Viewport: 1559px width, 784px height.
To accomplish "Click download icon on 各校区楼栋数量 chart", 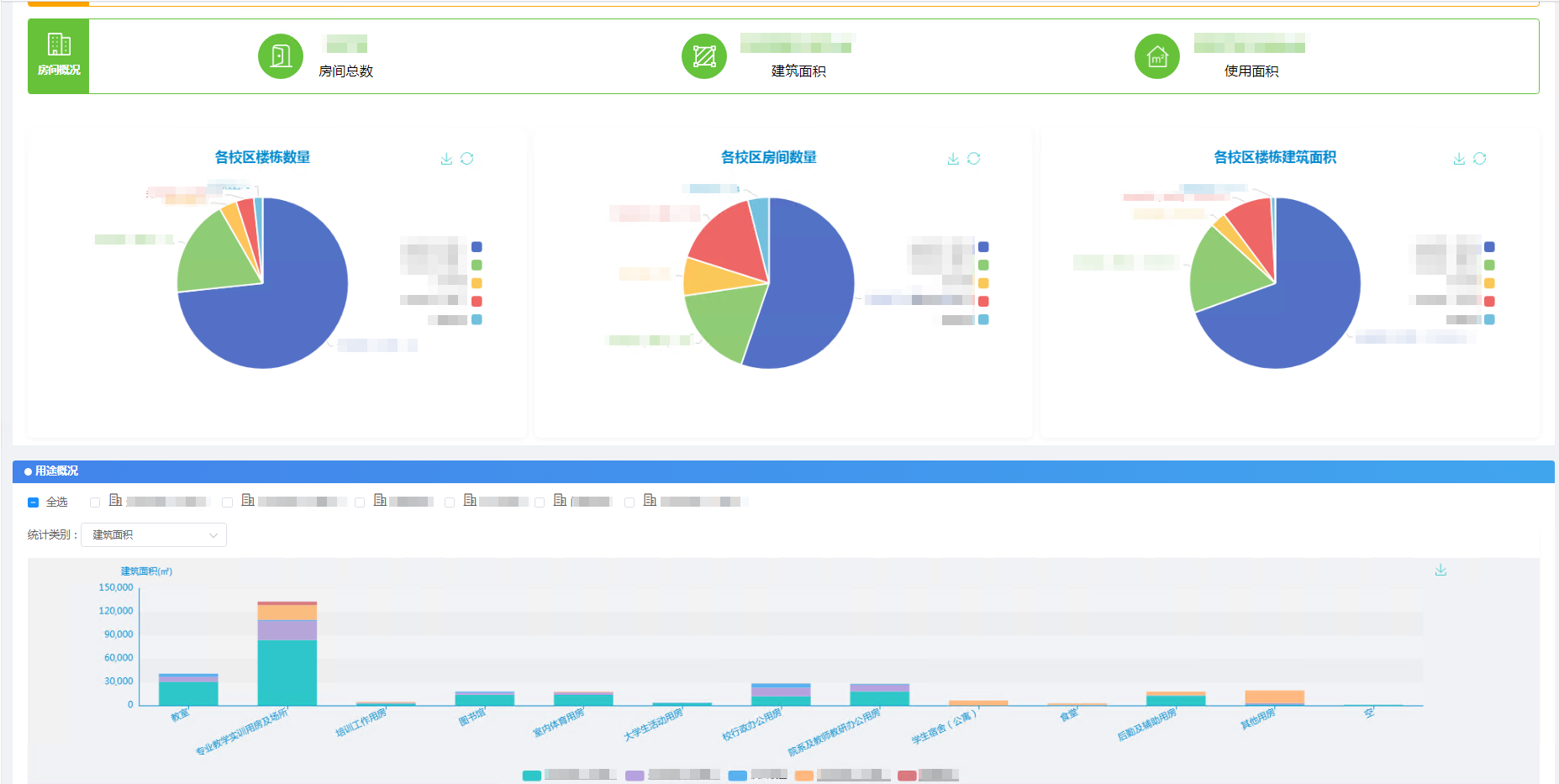I will pos(446,159).
